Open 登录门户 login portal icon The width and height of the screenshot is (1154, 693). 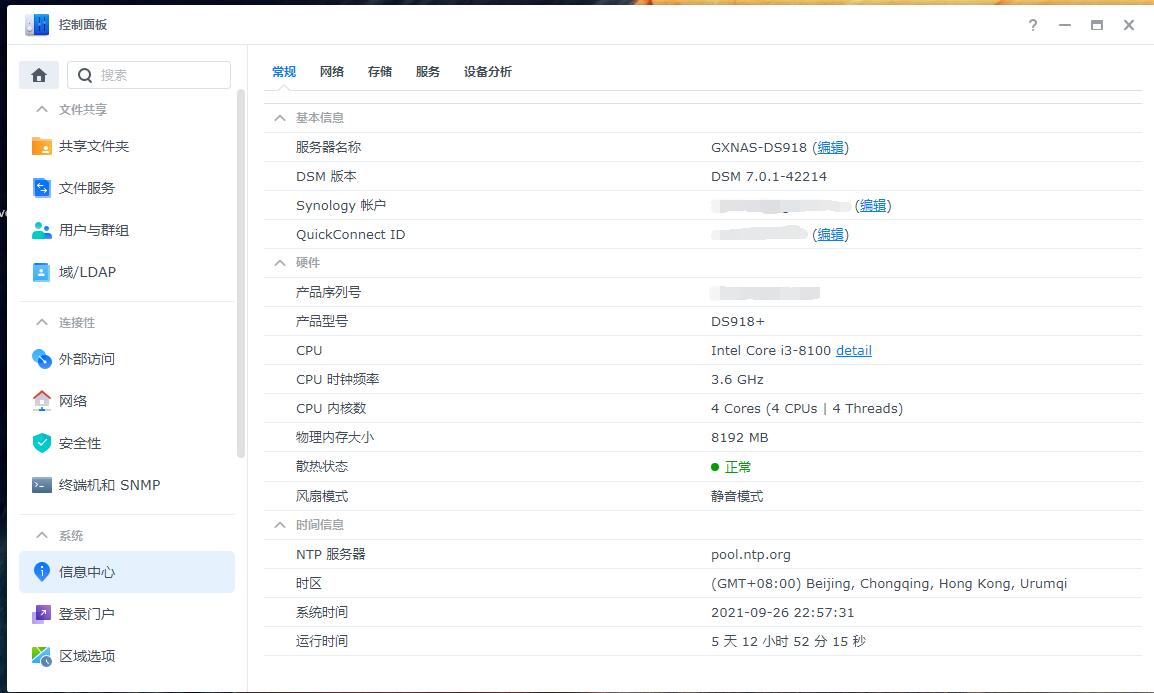pos(41,614)
